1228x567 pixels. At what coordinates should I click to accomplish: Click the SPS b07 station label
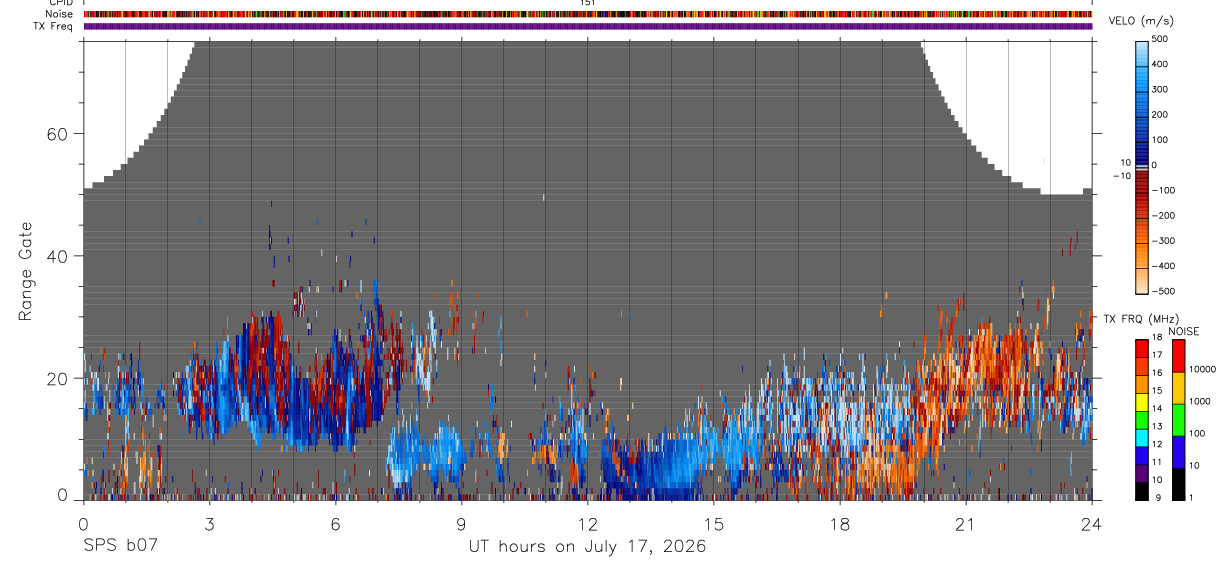coord(120,546)
